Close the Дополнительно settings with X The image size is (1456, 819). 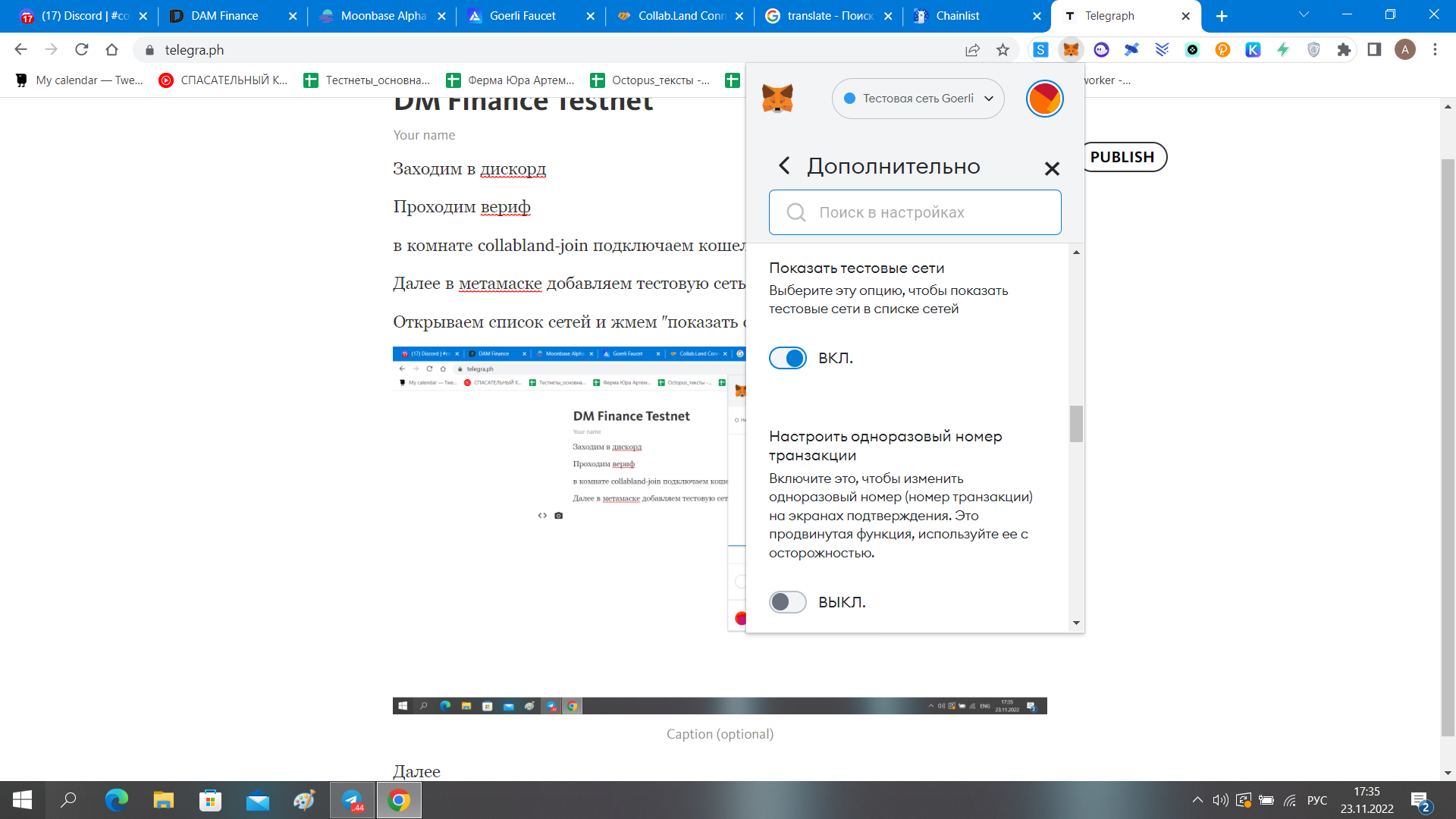pos(1052,168)
